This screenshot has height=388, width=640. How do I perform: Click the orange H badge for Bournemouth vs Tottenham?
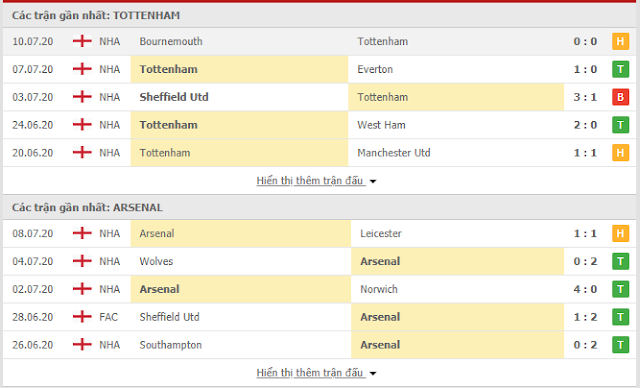pyautogui.click(x=620, y=41)
